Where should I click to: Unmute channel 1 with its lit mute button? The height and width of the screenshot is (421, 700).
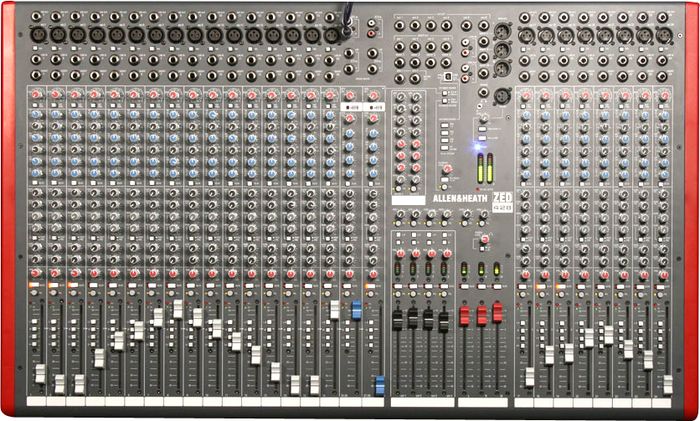tap(34, 285)
